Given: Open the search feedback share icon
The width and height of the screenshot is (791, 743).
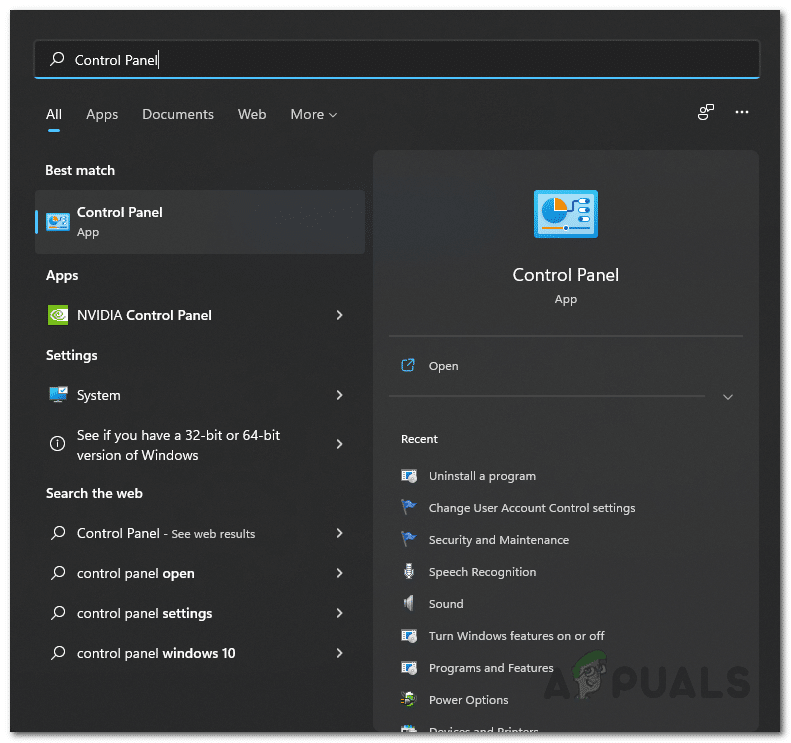Looking at the screenshot, I should click(x=706, y=113).
